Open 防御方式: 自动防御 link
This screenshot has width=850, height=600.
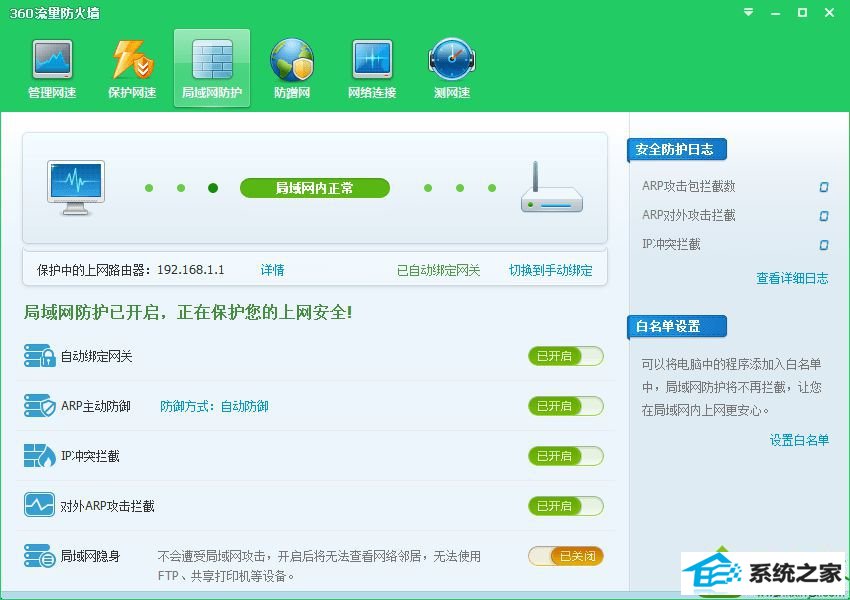click(214, 406)
